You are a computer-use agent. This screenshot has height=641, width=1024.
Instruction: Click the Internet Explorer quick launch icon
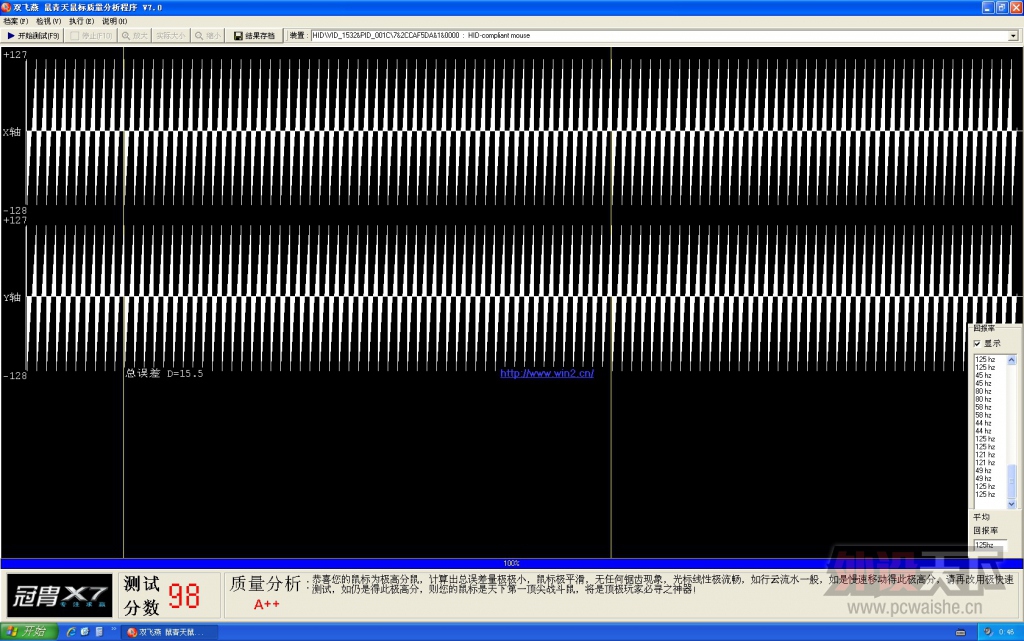click(71, 631)
